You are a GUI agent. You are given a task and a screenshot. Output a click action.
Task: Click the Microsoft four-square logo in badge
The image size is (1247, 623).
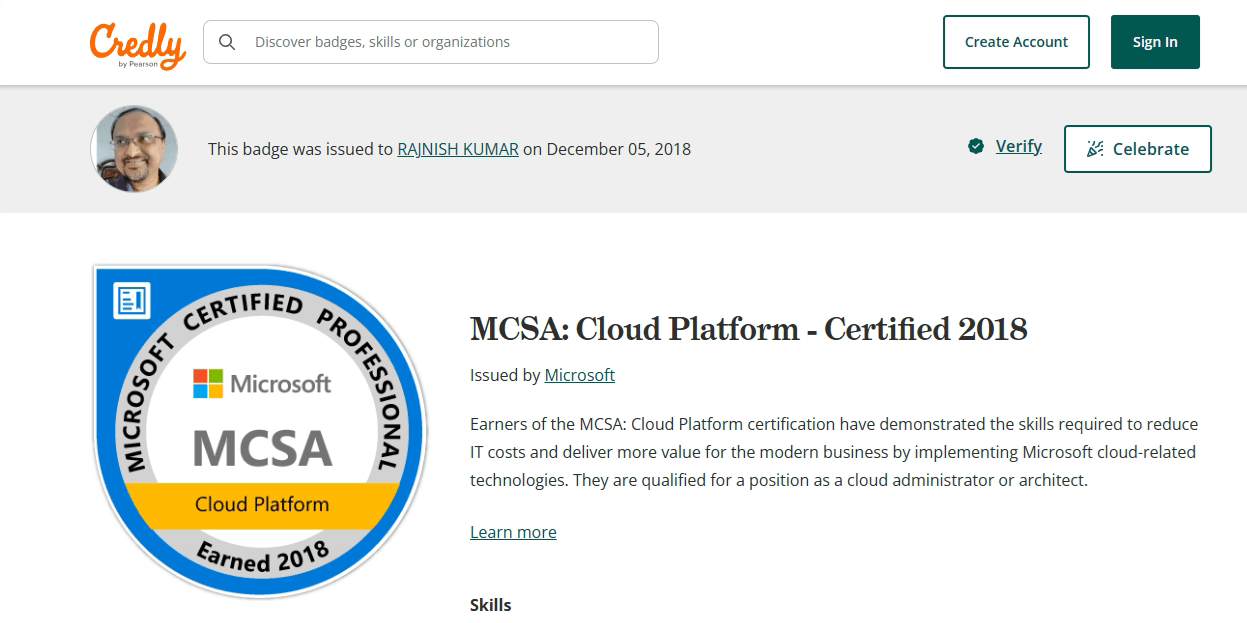(208, 383)
